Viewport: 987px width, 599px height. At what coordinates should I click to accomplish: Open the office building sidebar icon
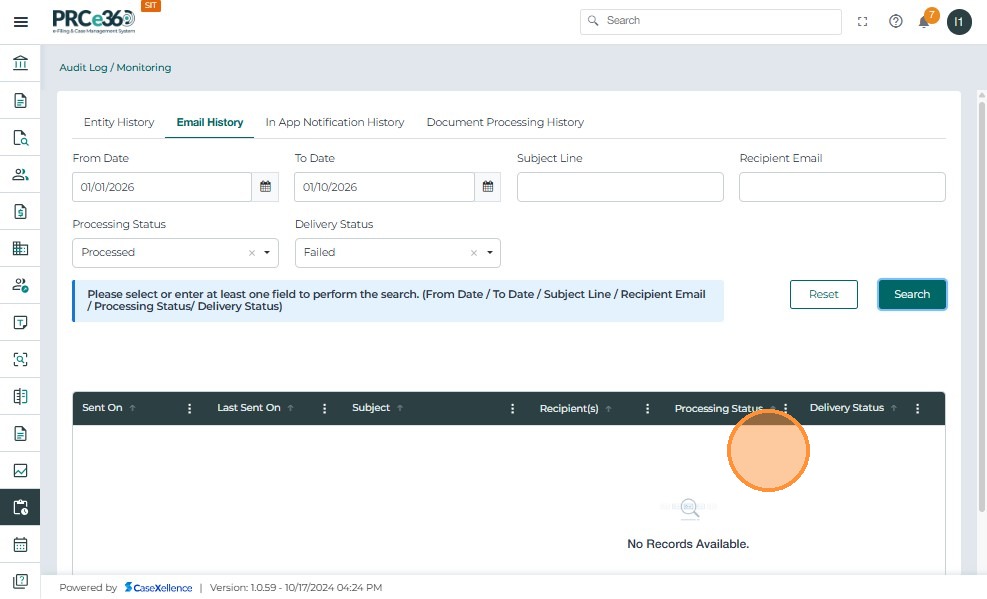(20, 248)
